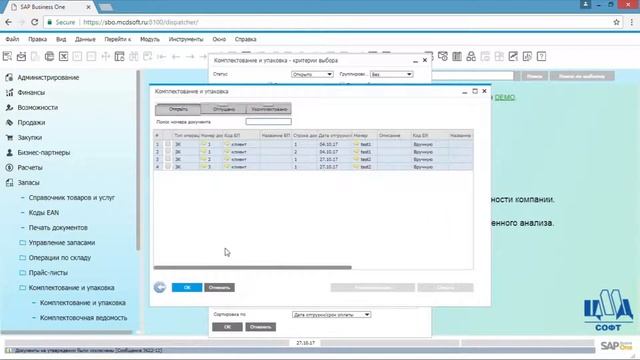Click the Закупки cart icon

click(x=9, y=138)
